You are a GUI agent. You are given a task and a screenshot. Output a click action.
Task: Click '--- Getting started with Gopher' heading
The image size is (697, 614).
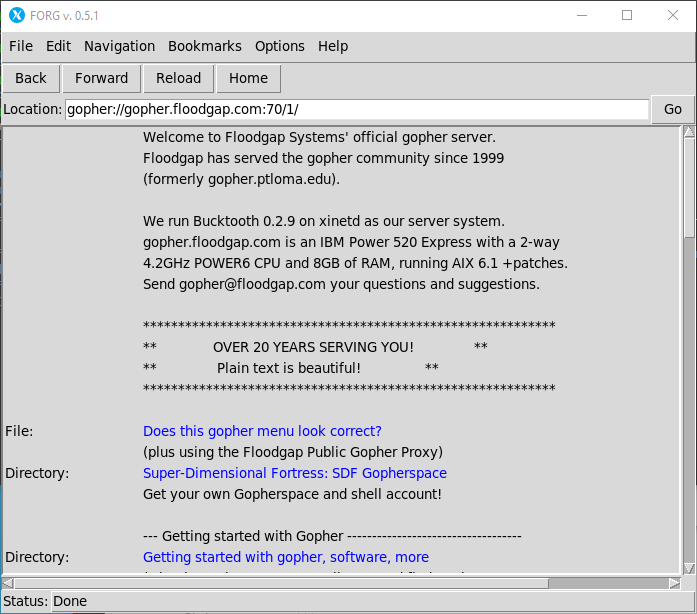pyautogui.click(x=332, y=536)
